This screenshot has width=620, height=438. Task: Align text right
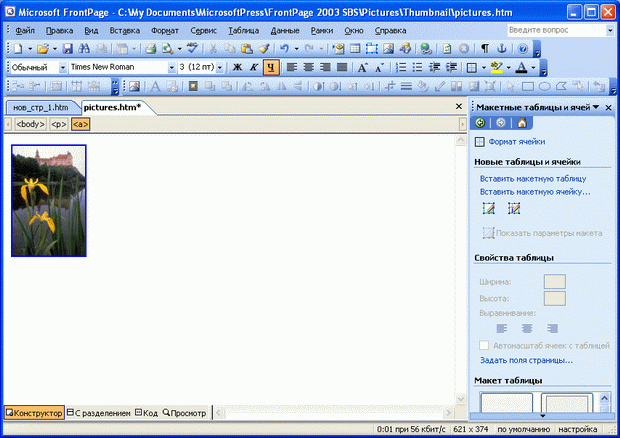tap(325, 68)
